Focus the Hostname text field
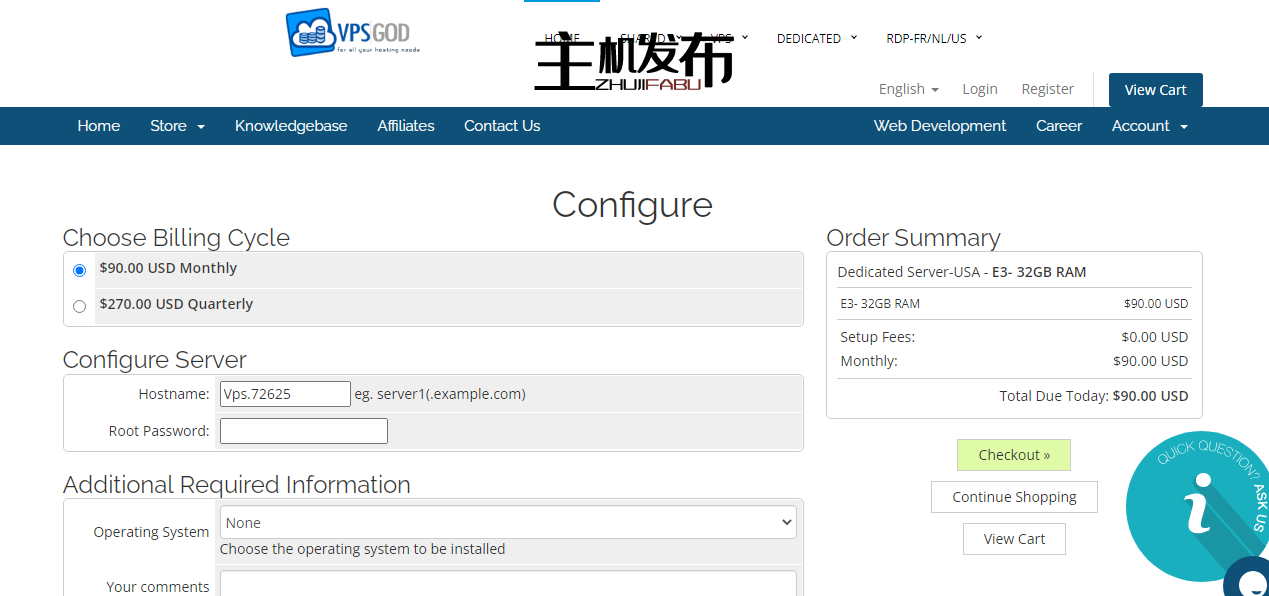Viewport: 1269px width, 596px height. click(285, 394)
